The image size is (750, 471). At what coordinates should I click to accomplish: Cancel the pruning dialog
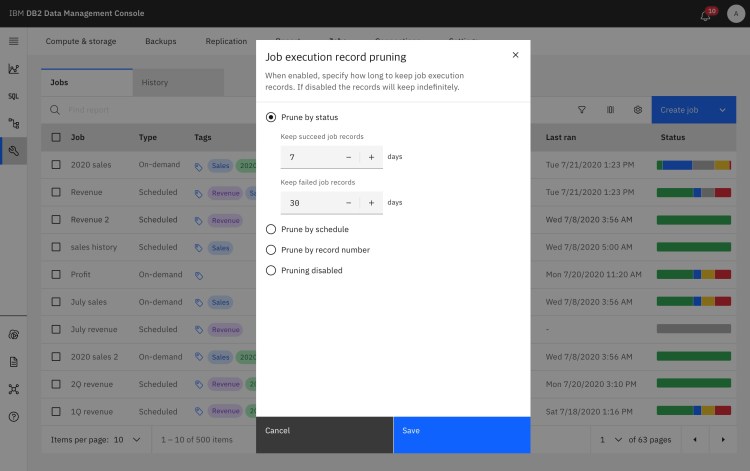pyautogui.click(x=324, y=430)
